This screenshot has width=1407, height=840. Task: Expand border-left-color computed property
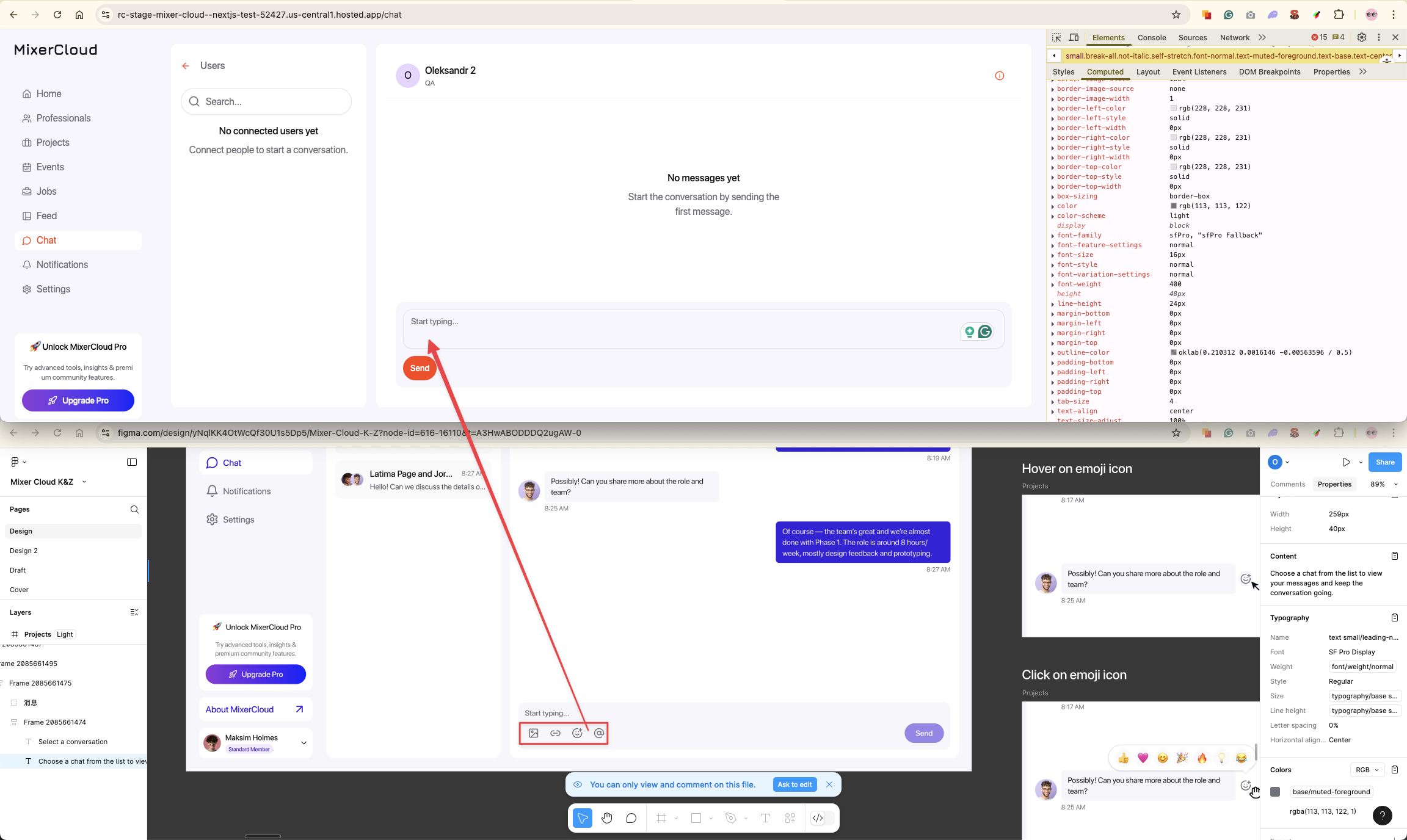tap(1053, 109)
